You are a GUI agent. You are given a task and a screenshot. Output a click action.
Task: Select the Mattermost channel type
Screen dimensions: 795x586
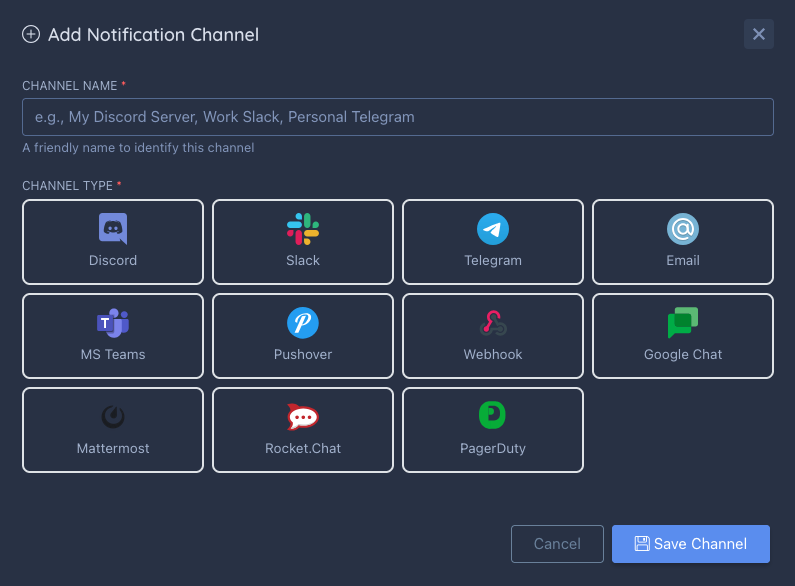click(x=113, y=430)
